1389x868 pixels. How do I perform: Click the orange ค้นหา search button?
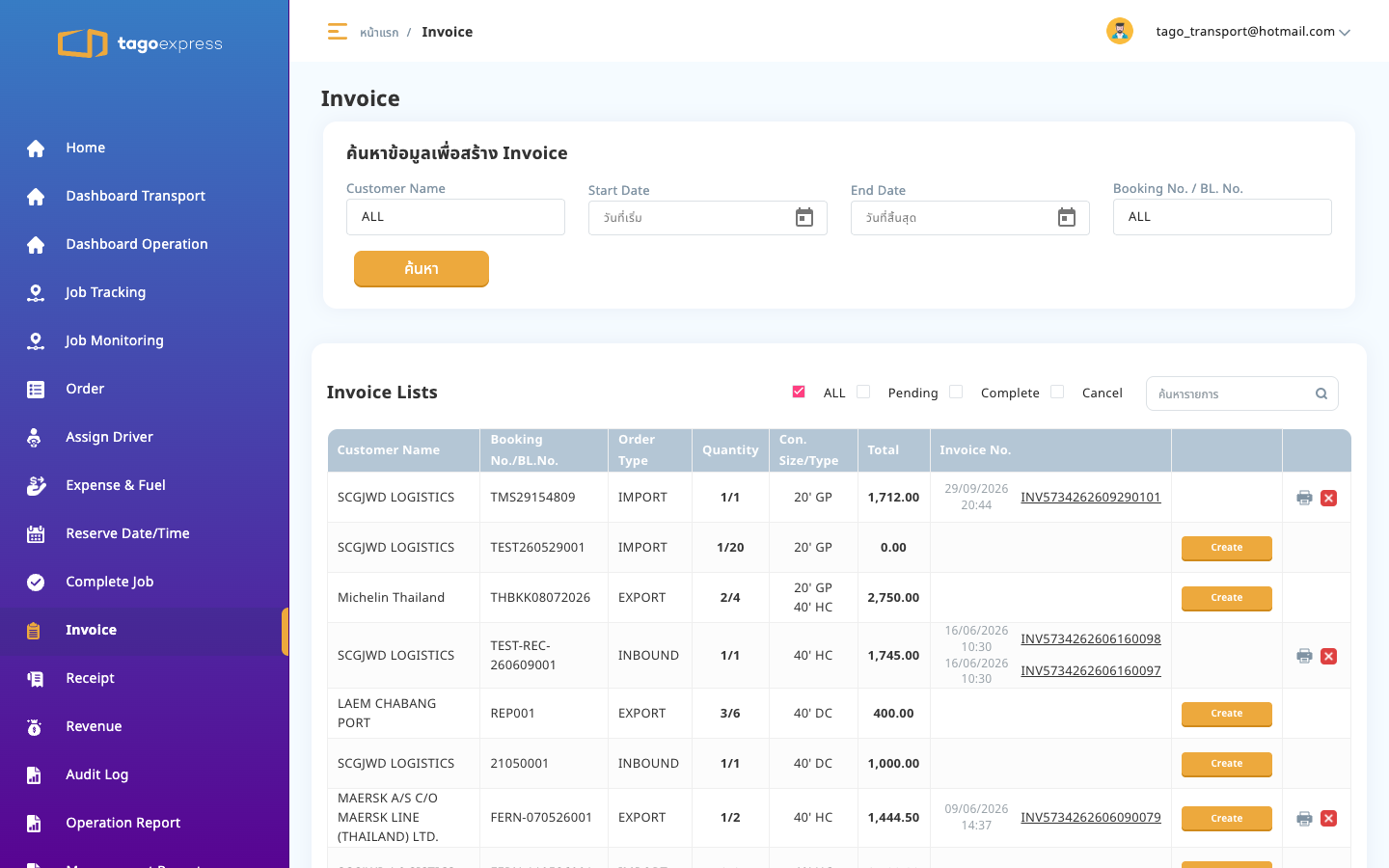click(x=422, y=269)
